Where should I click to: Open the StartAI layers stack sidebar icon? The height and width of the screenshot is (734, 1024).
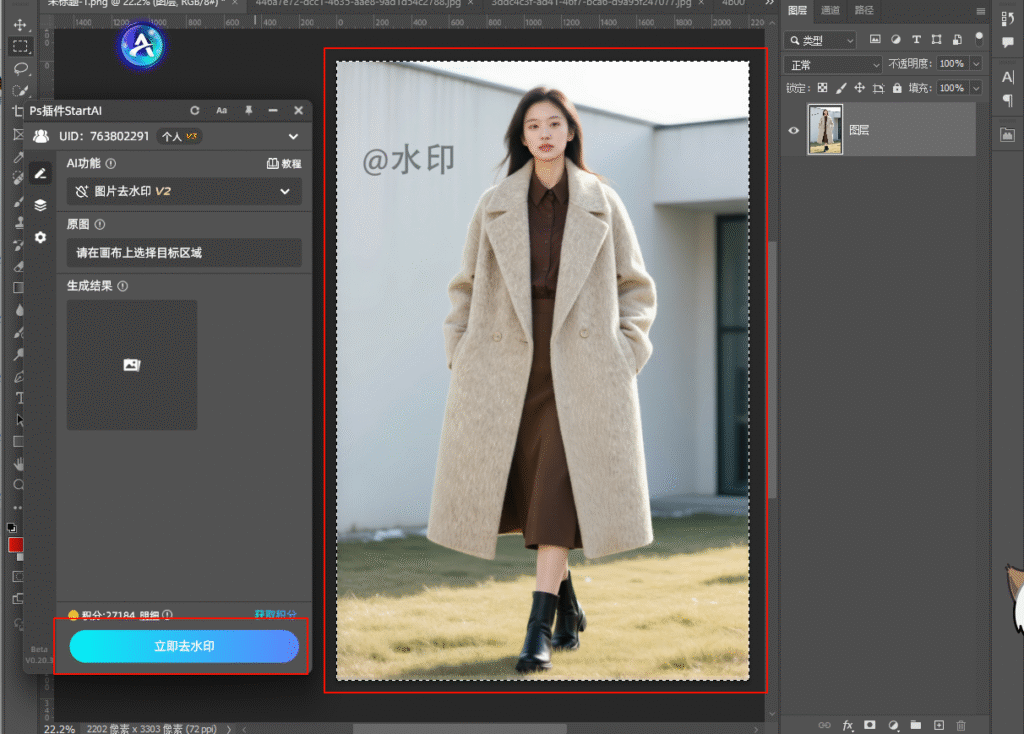[x=40, y=205]
